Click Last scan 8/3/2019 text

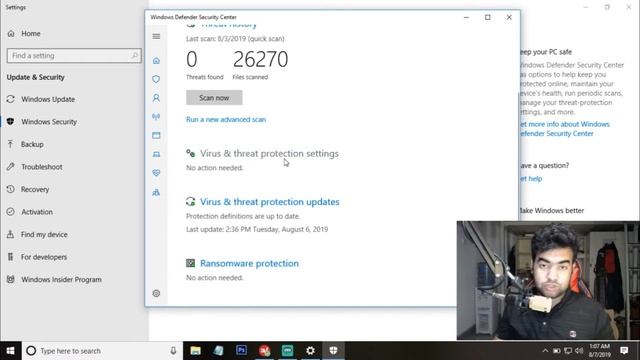coord(235,39)
